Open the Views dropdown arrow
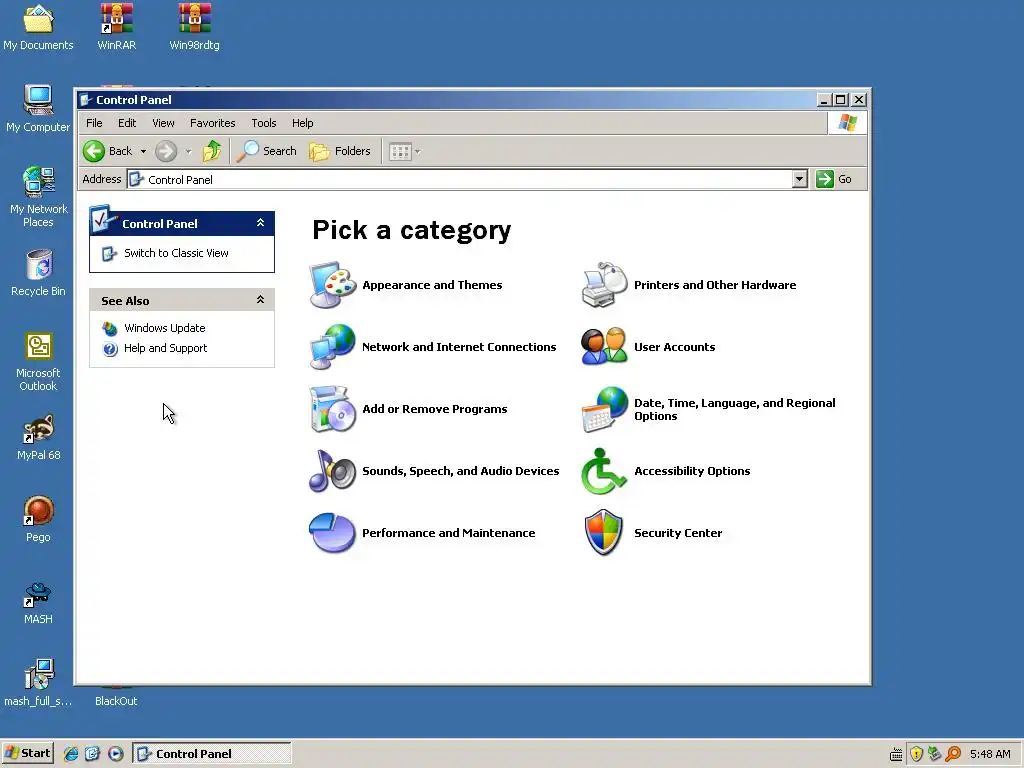The height and width of the screenshot is (768, 1024). [417, 152]
